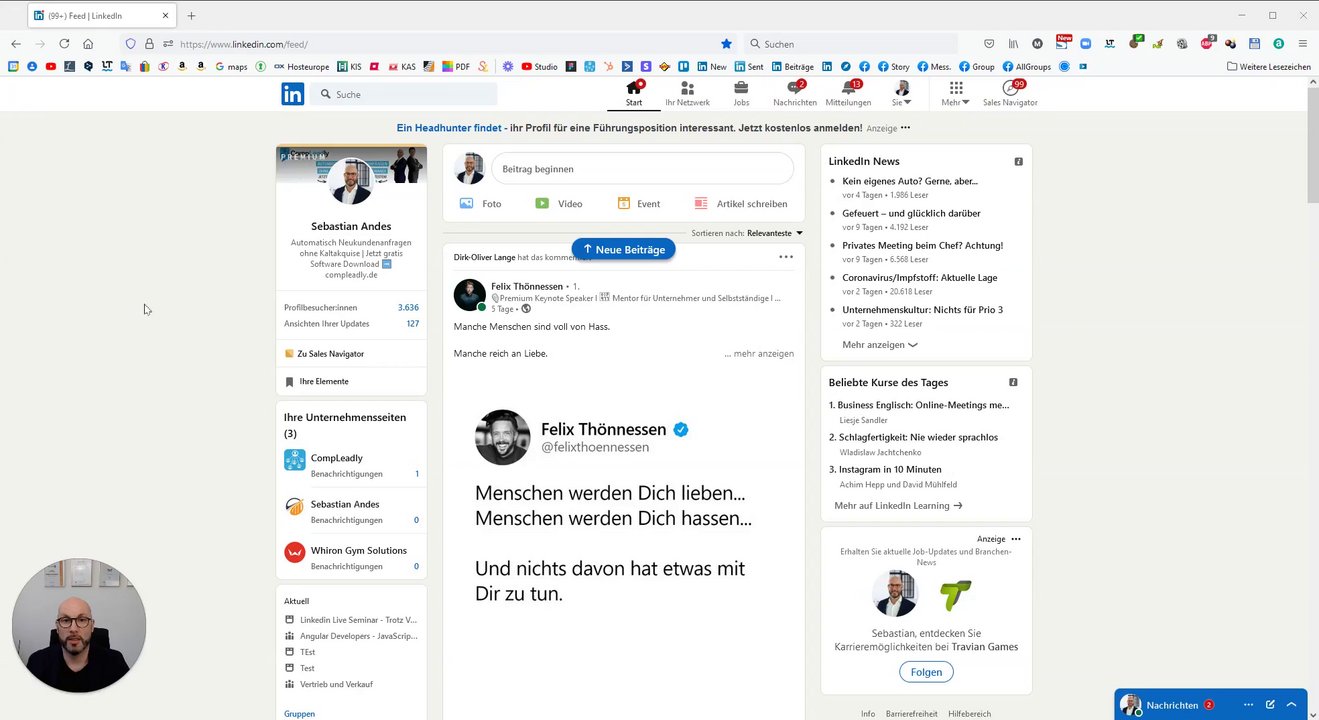Open the YouTube Studio bookmark

[x=539, y=67]
